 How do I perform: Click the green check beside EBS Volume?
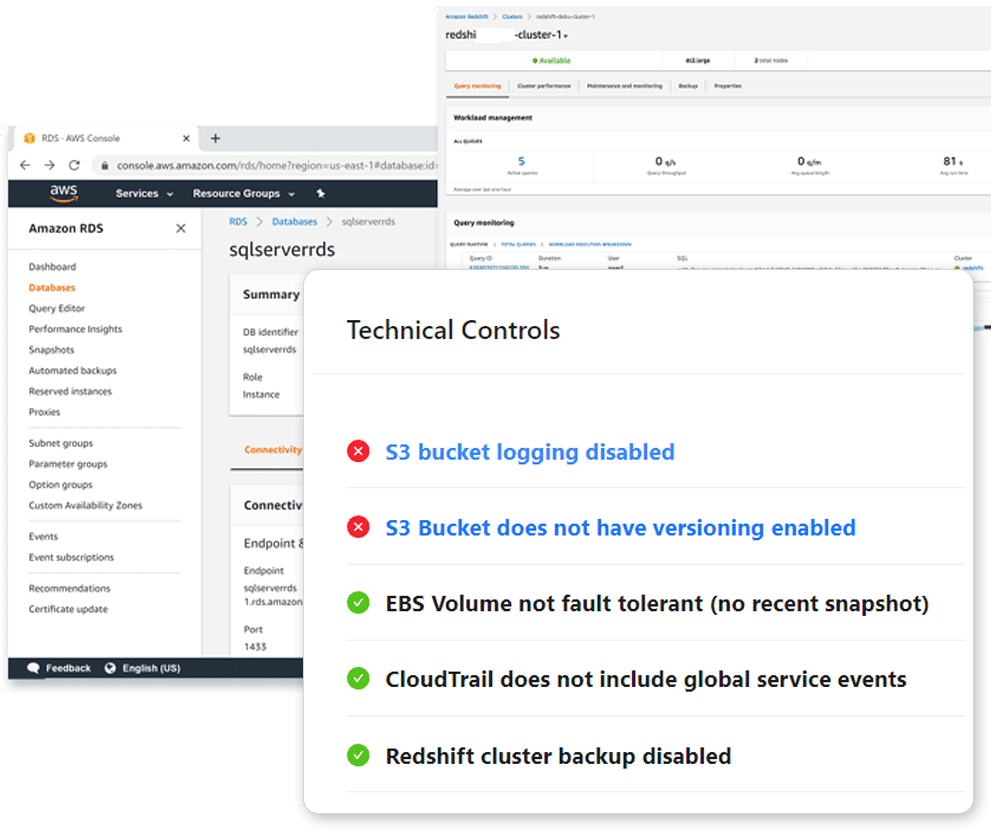[x=358, y=602]
